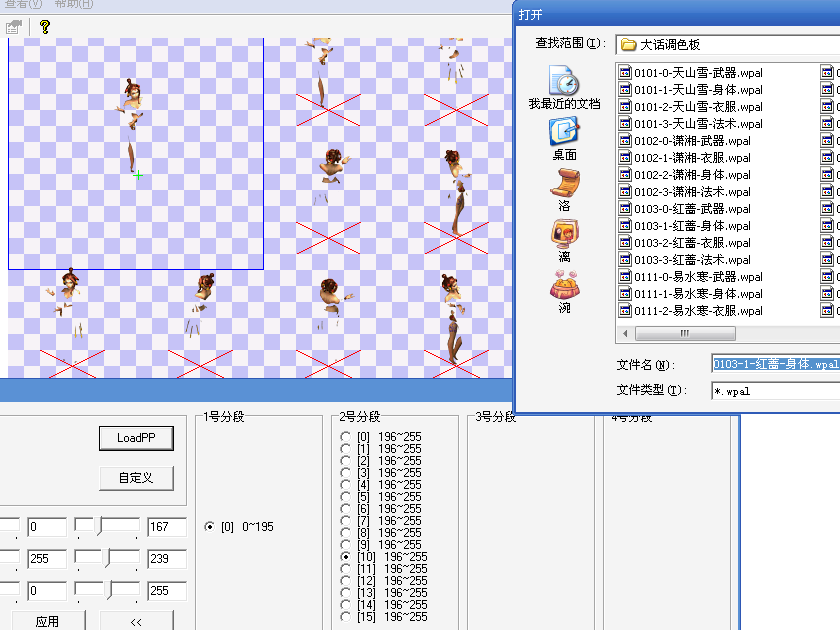Click slider next to bottom value 255
Screen dimensions: 840x630
[107, 590]
